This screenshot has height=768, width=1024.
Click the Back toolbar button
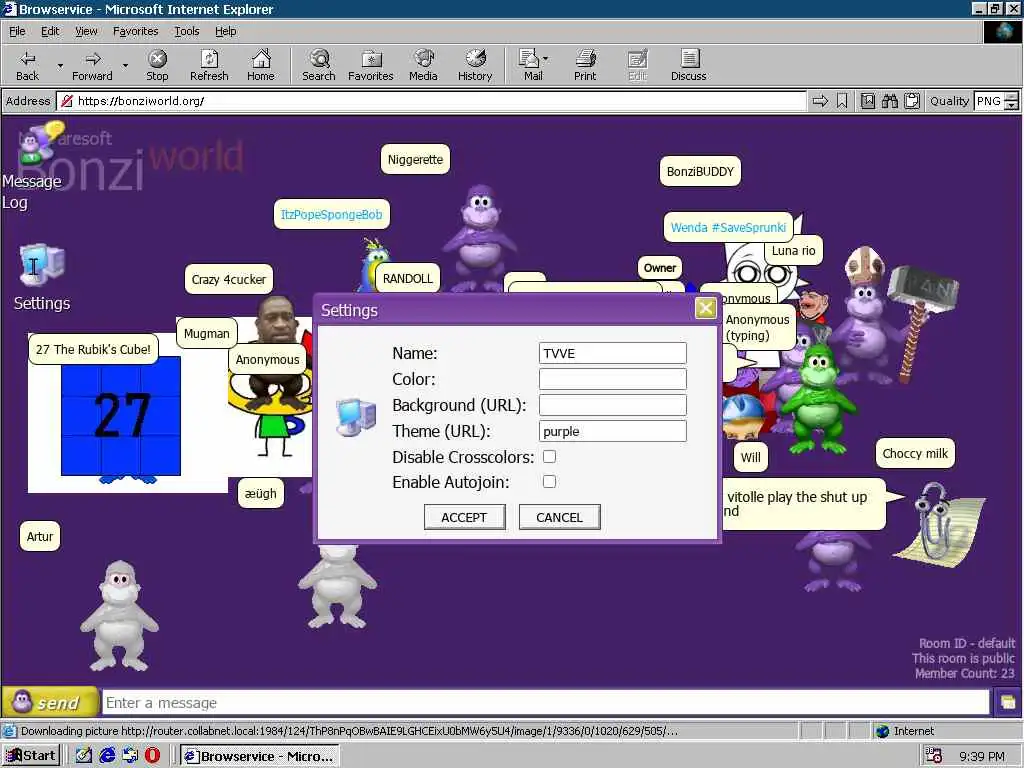27,65
